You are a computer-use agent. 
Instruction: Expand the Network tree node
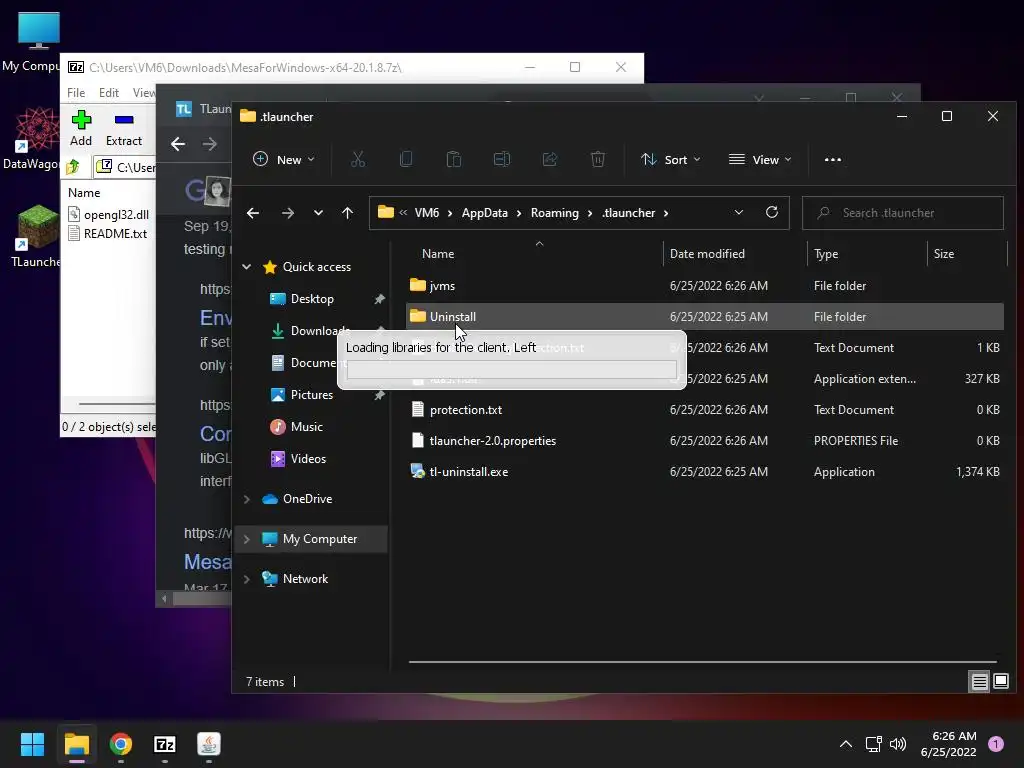[247, 579]
